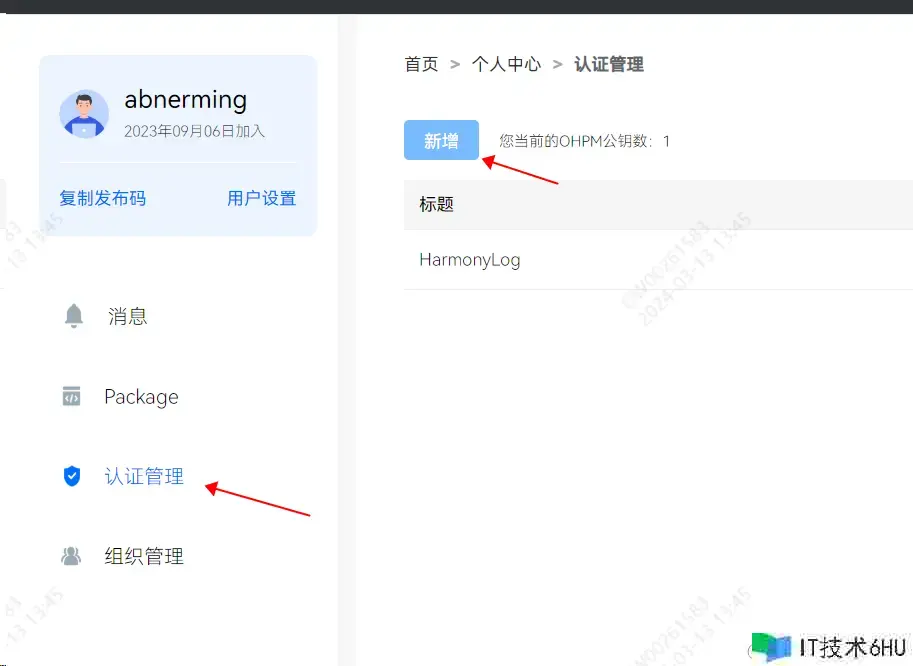Click the abnerming profile avatar
Viewport: 913px width, 666px height.
84,114
